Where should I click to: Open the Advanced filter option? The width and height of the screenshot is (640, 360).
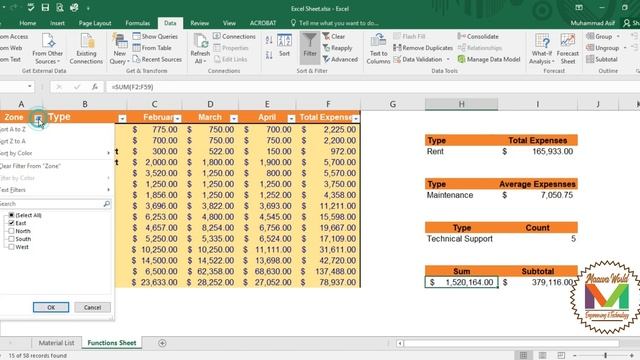[x=340, y=59]
